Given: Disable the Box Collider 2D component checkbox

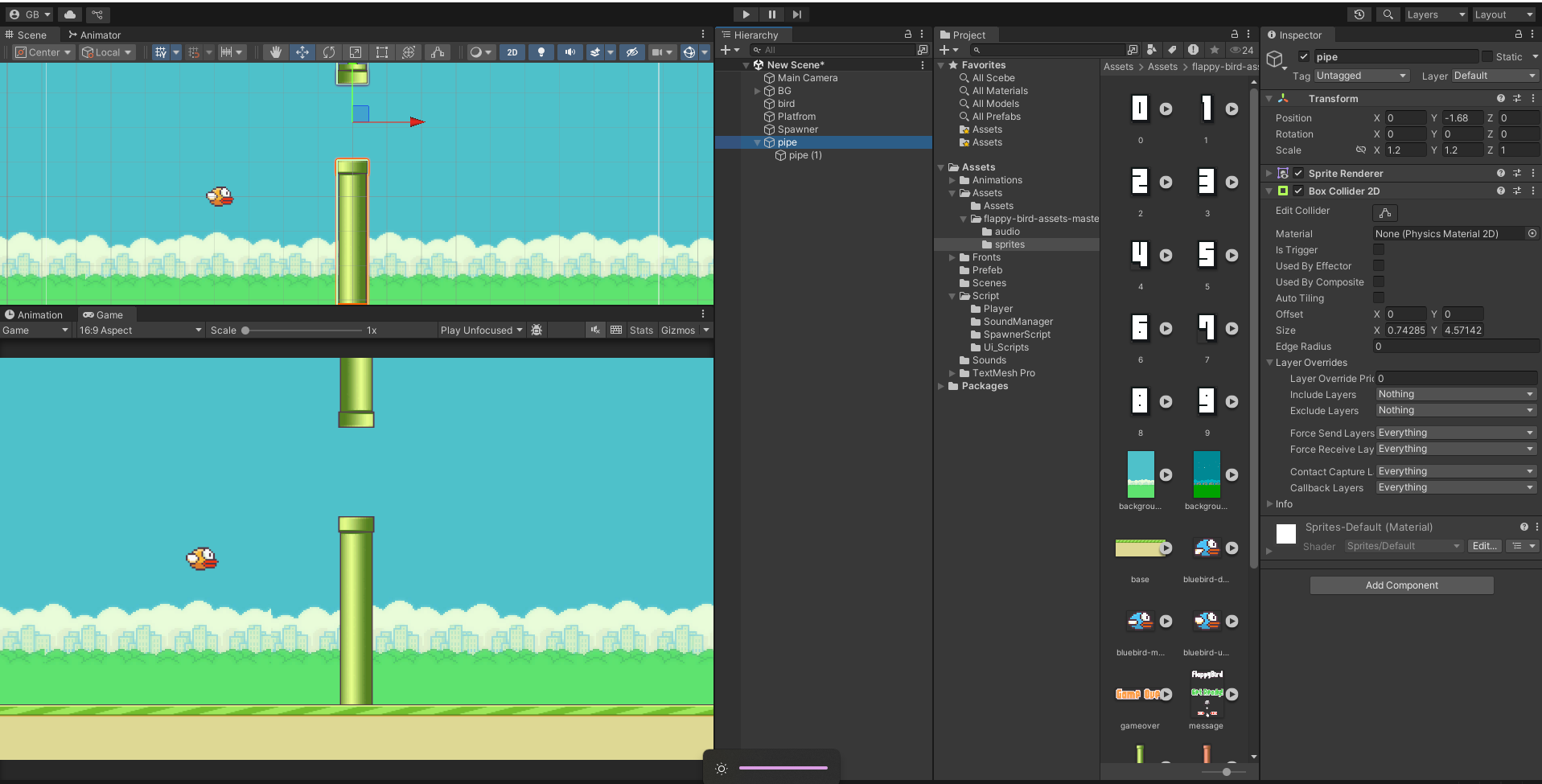Looking at the screenshot, I should pos(1298,191).
